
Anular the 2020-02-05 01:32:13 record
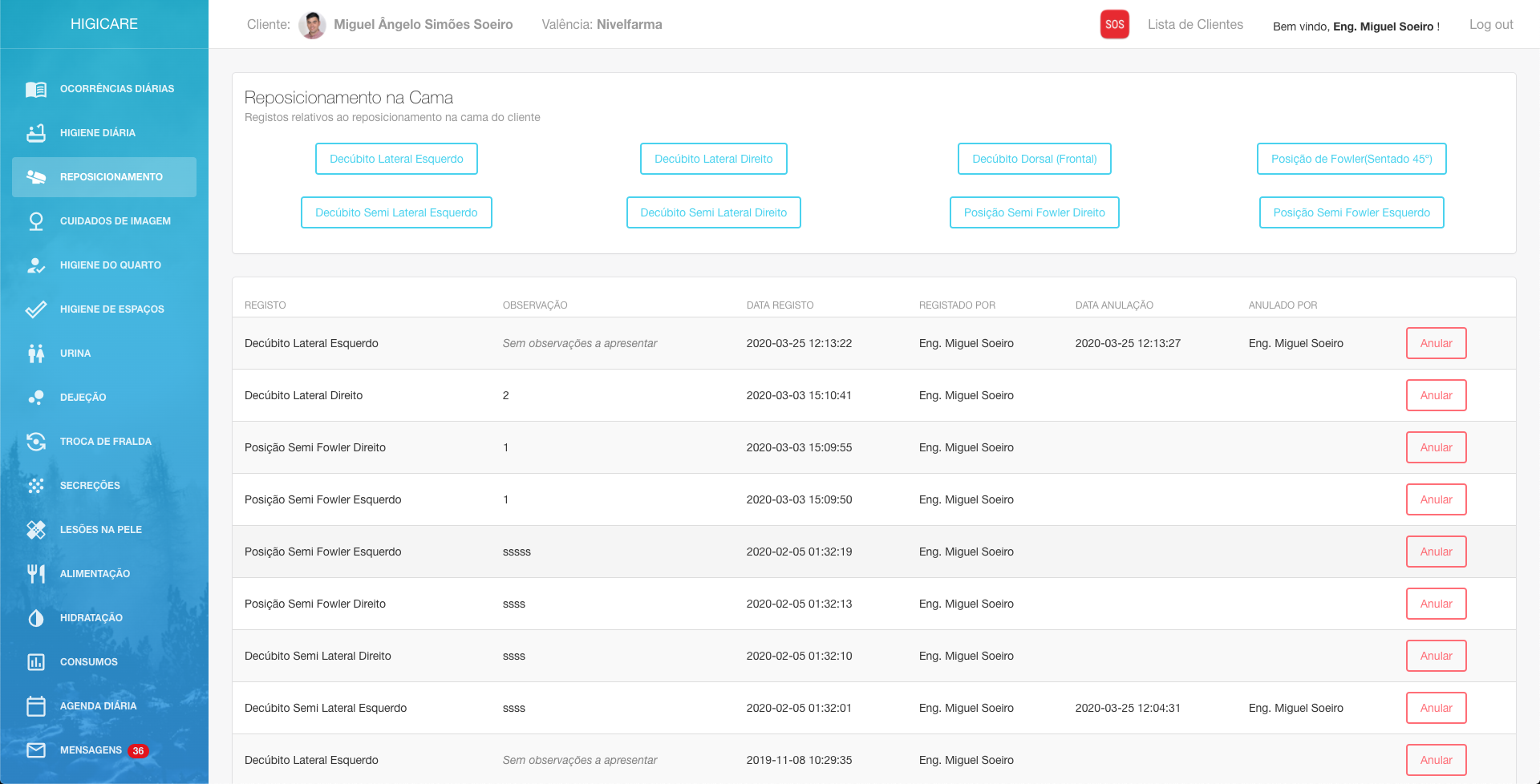(1436, 604)
